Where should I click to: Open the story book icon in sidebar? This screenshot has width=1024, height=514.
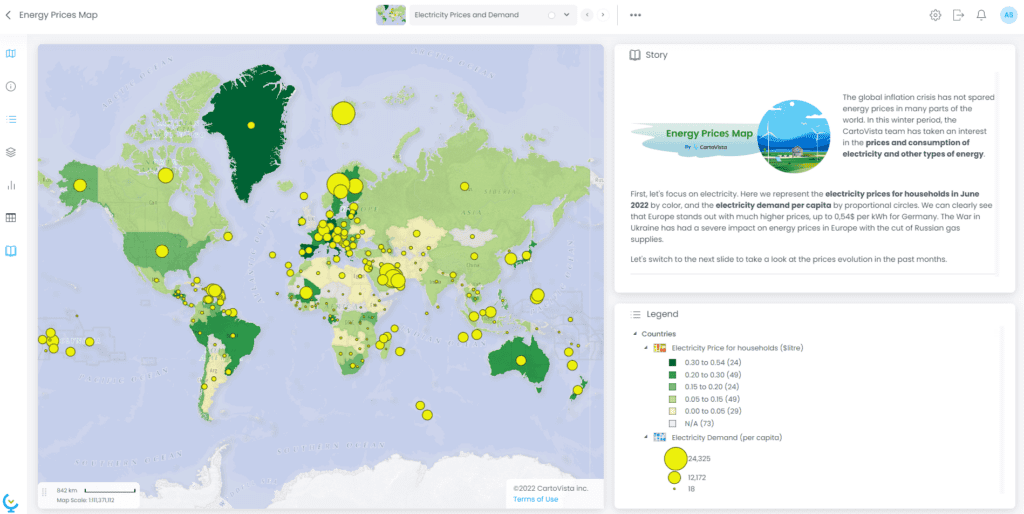click(10, 251)
